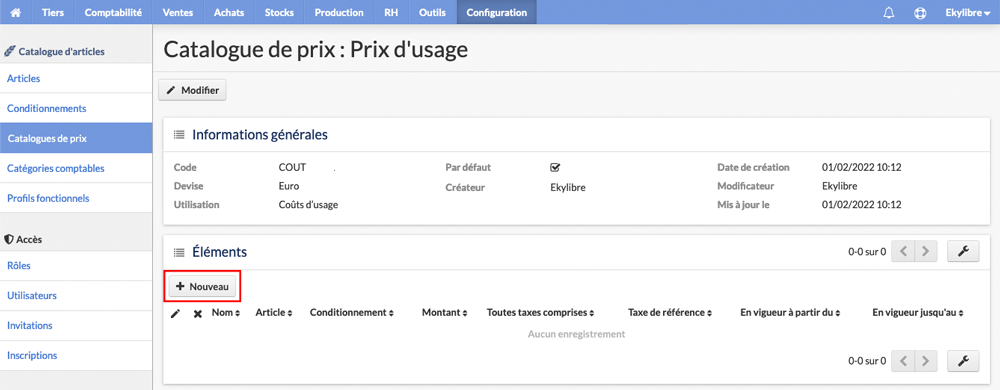1000x390 pixels.
Task: Select the Configuration menu
Action: 497,12
